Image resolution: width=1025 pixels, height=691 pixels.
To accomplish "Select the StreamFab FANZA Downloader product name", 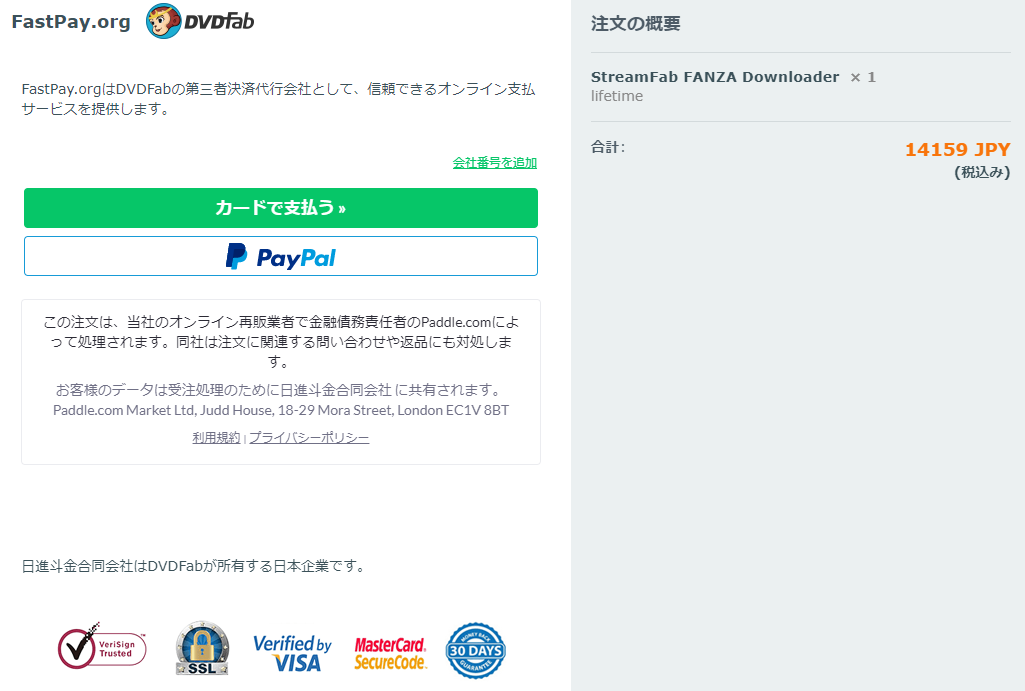I will [715, 77].
